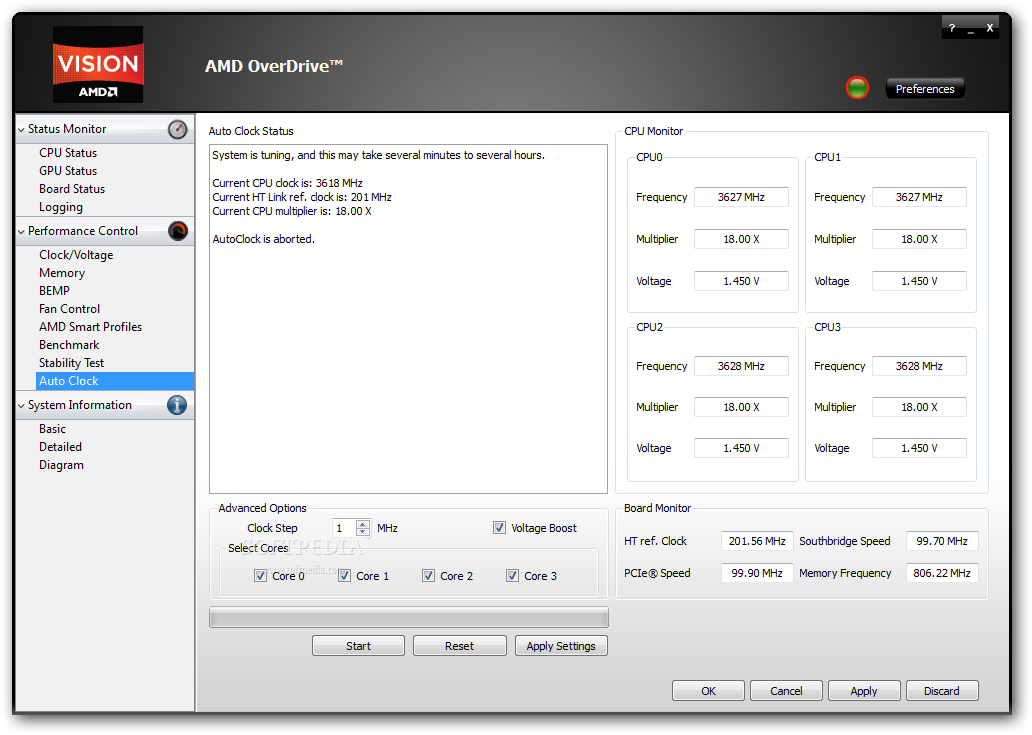Click the Auto Clock Status text area

pyautogui.click(x=408, y=319)
